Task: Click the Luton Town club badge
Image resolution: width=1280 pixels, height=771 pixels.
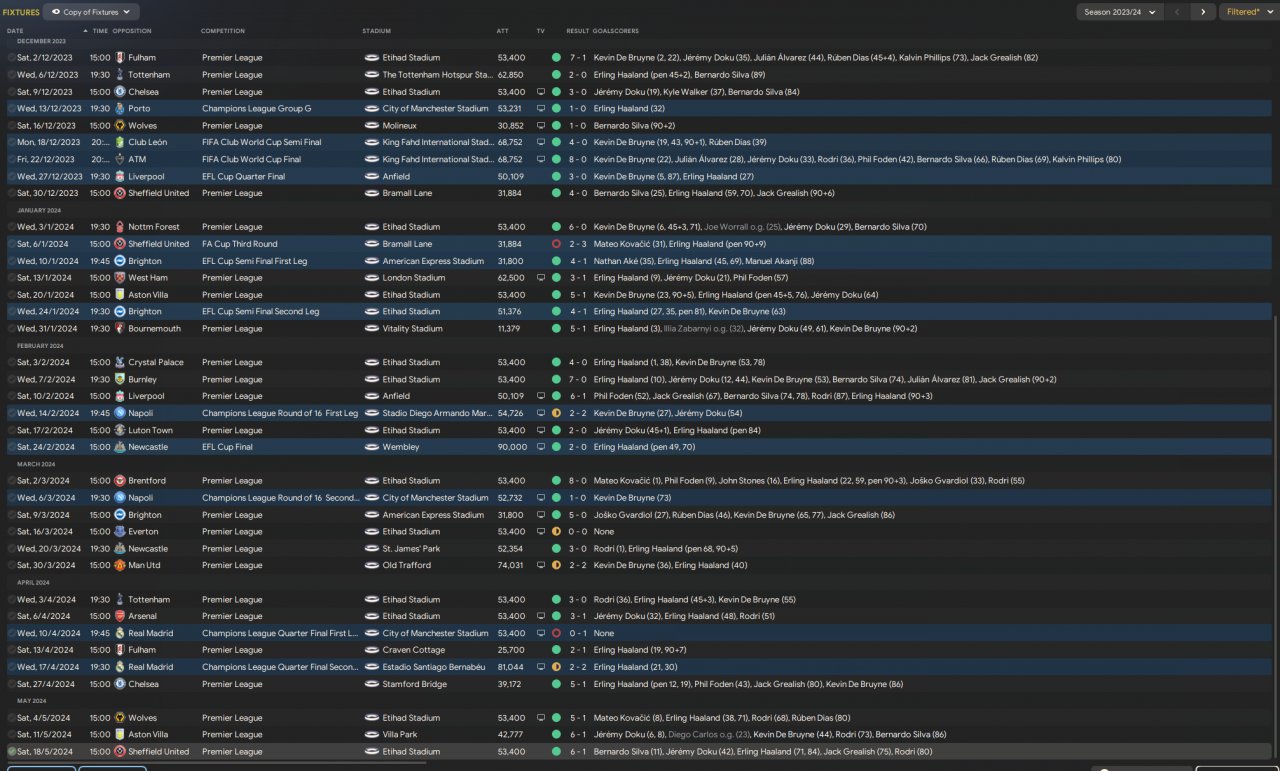Action: pos(120,431)
